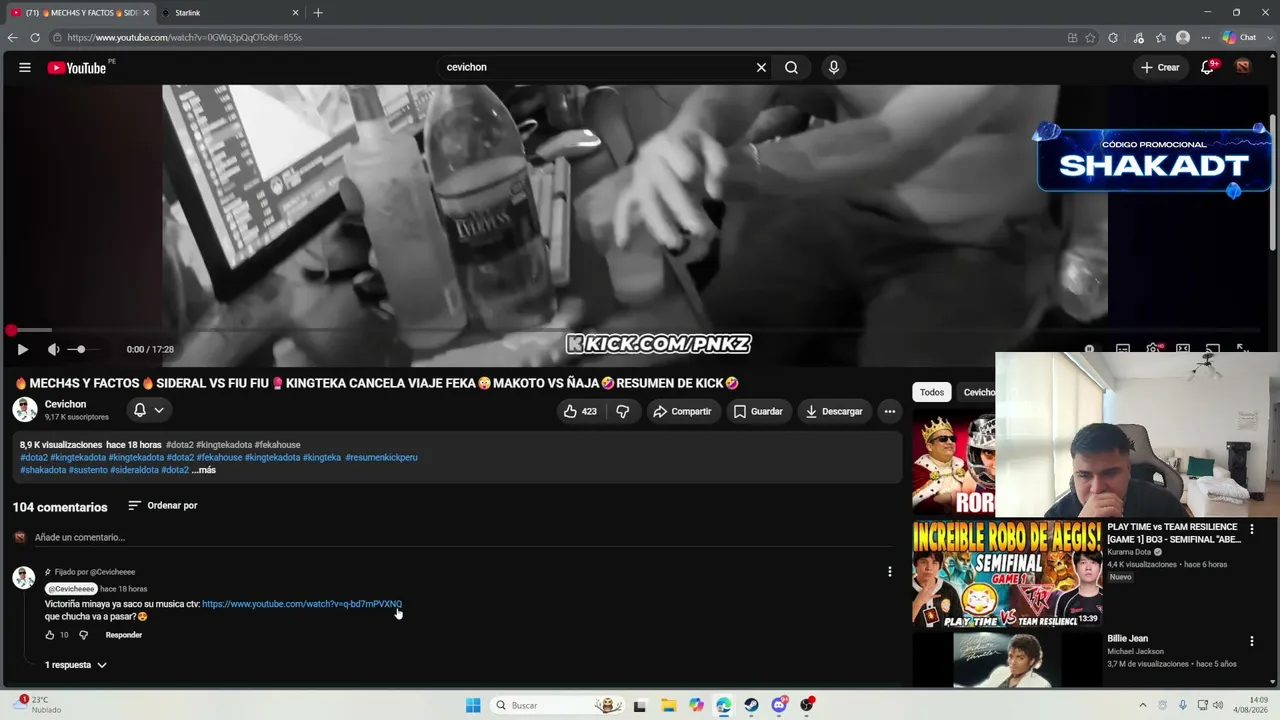Open the subscription notification bell dropdown

[x=149, y=410]
